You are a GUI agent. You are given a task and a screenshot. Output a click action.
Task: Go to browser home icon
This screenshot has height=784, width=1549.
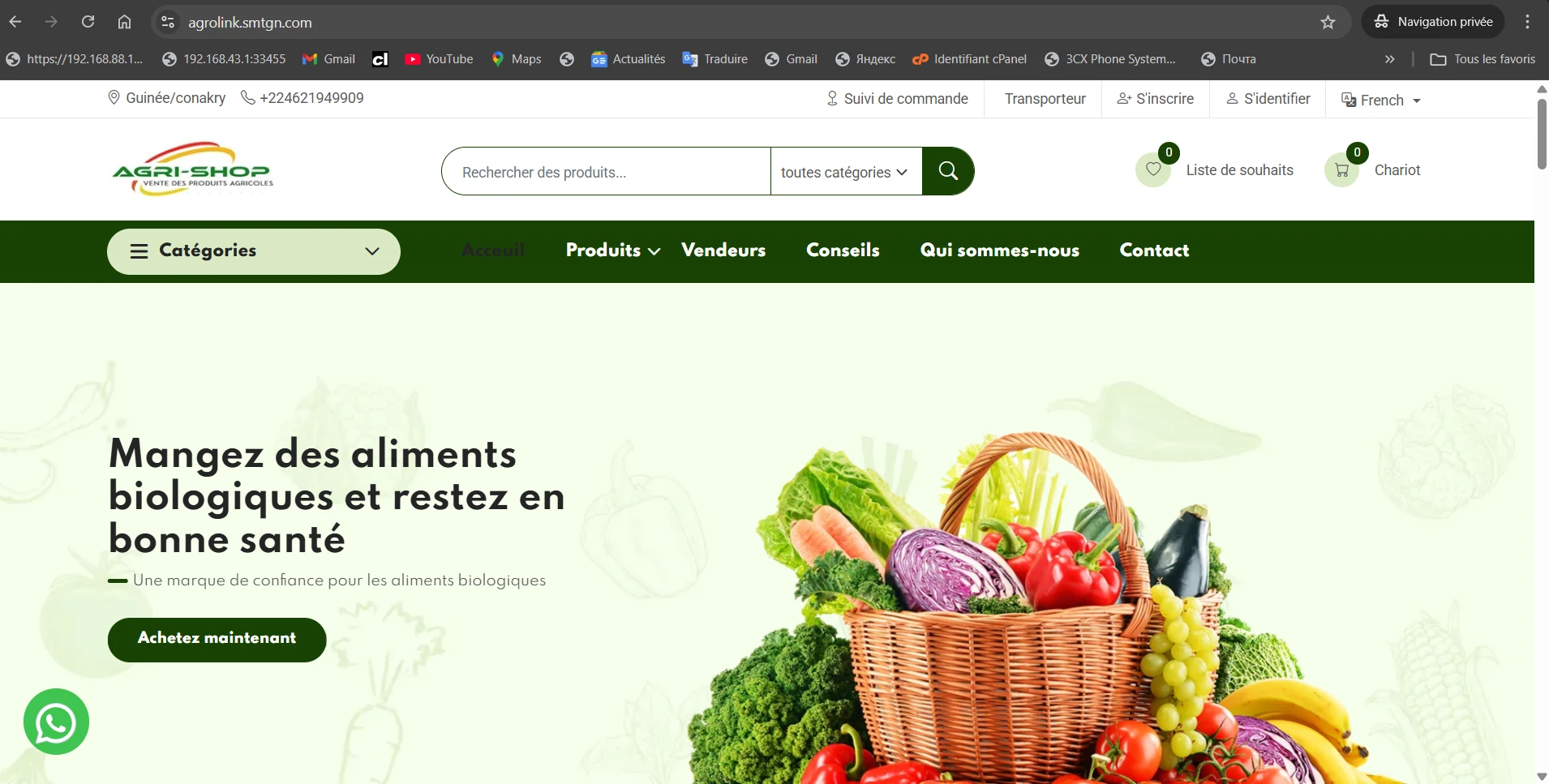[x=124, y=22]
